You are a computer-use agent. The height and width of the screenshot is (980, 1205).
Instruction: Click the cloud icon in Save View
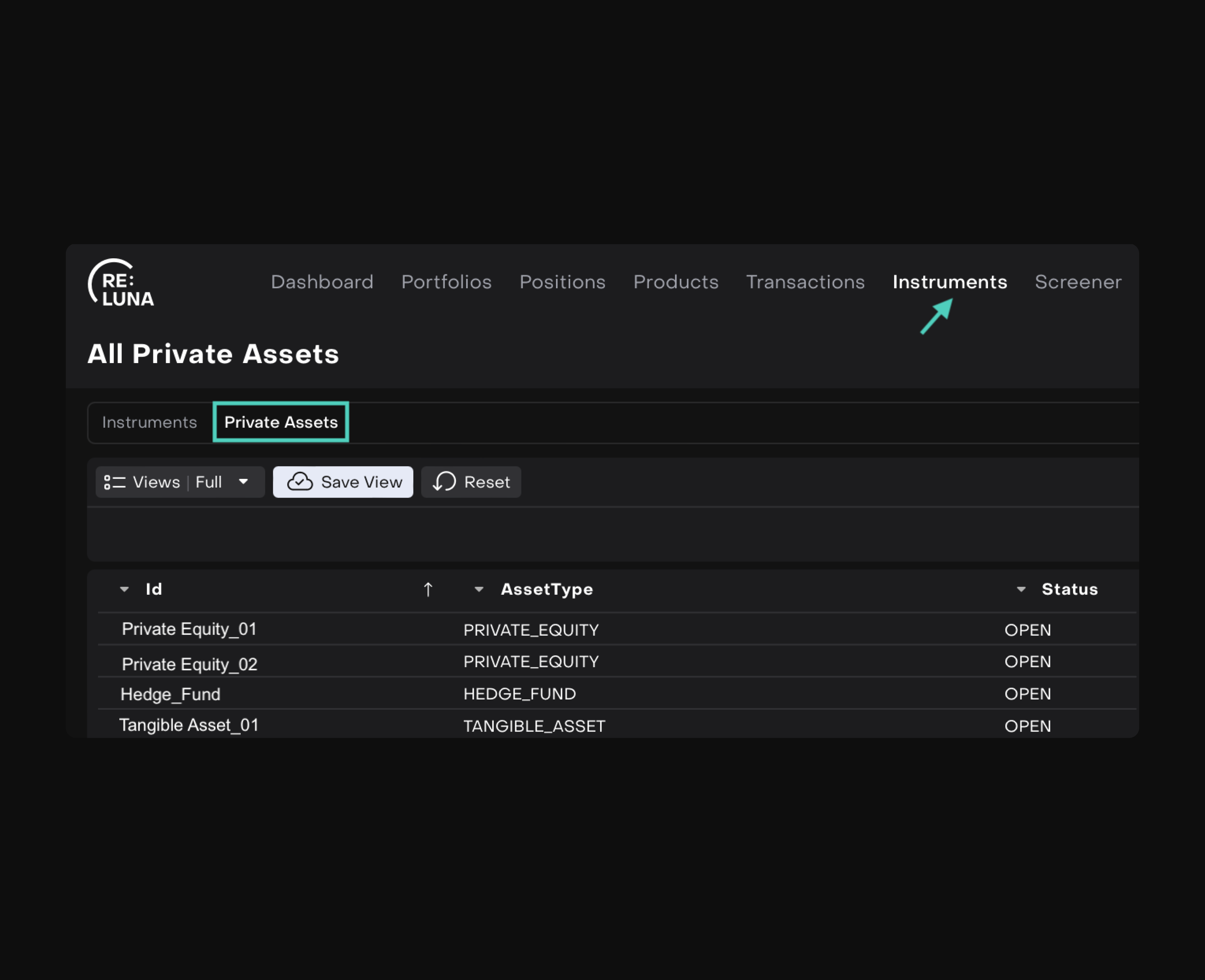tap(300, 482)
